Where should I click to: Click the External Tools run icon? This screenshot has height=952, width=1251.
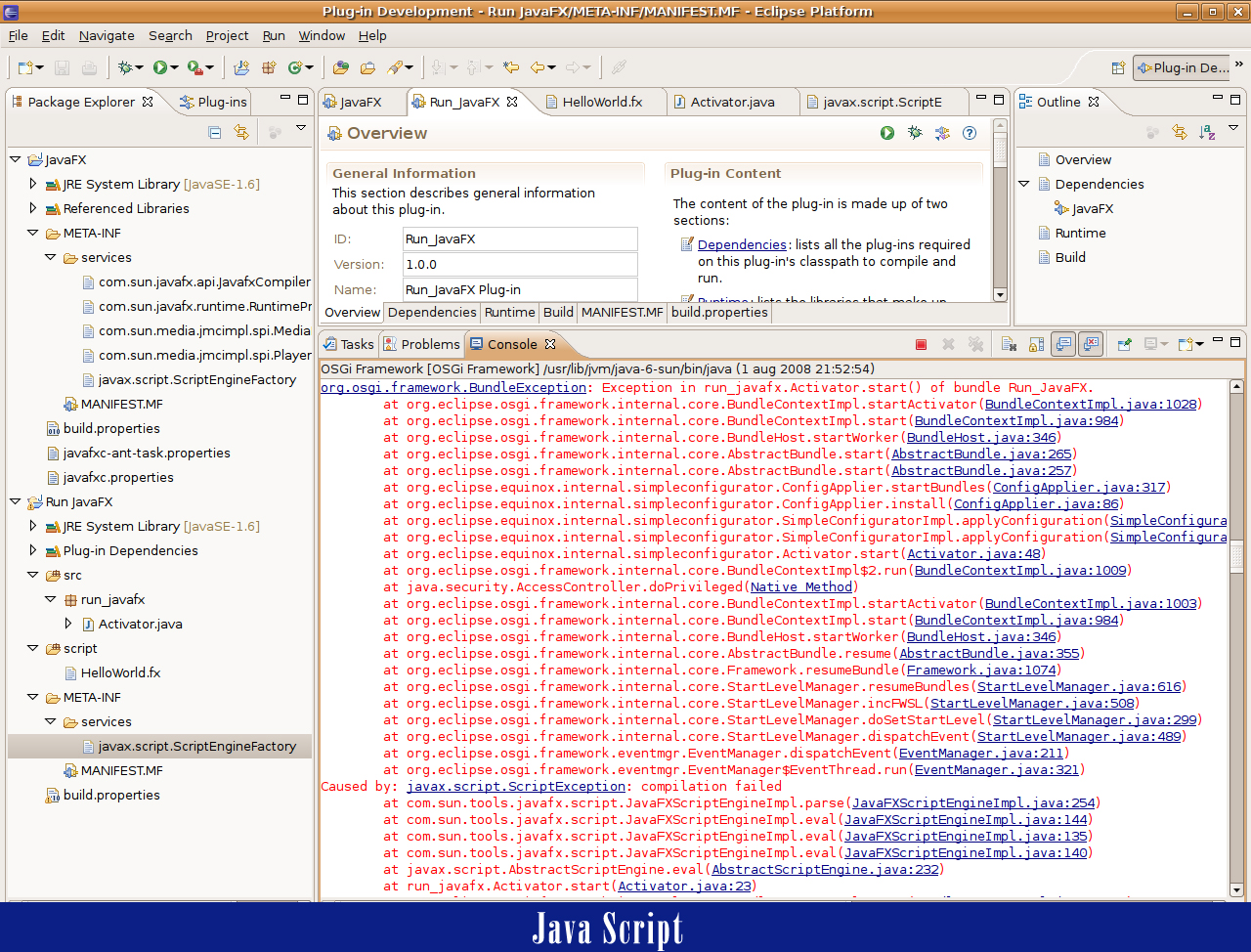(x=194, y=67)
